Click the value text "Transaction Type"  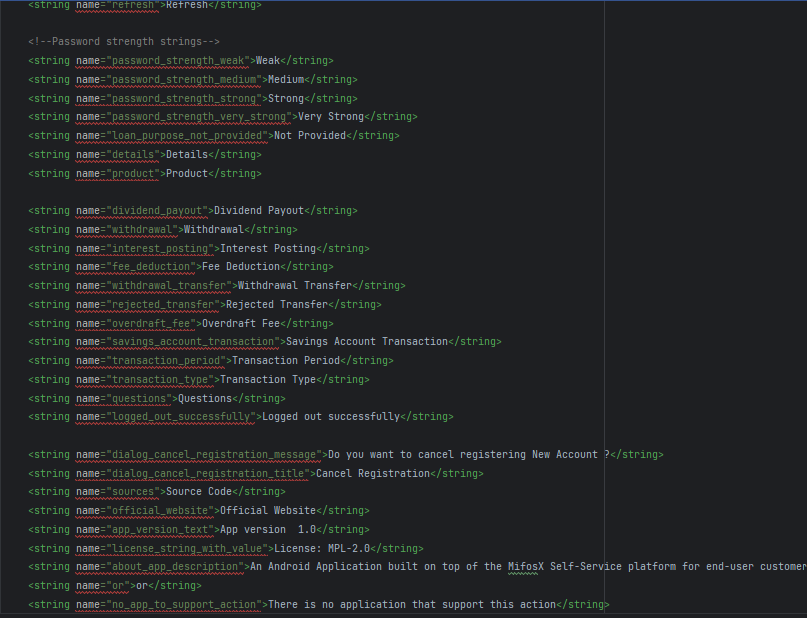[268, 380]
